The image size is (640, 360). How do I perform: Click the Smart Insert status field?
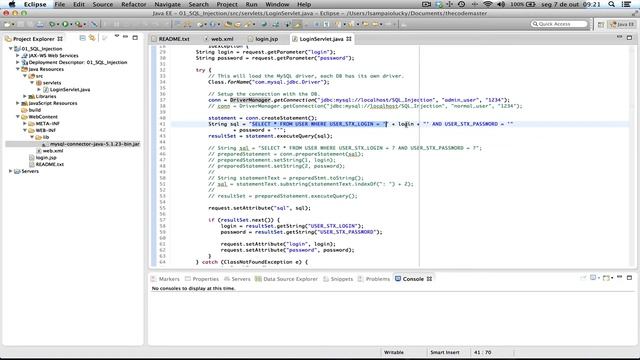[444, 352]
